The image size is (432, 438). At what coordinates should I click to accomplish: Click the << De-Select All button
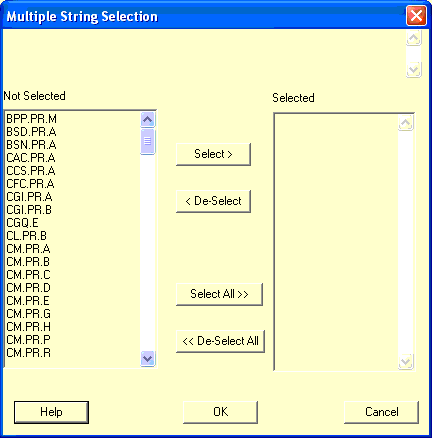pyautogui.click(x=220, y=341)
